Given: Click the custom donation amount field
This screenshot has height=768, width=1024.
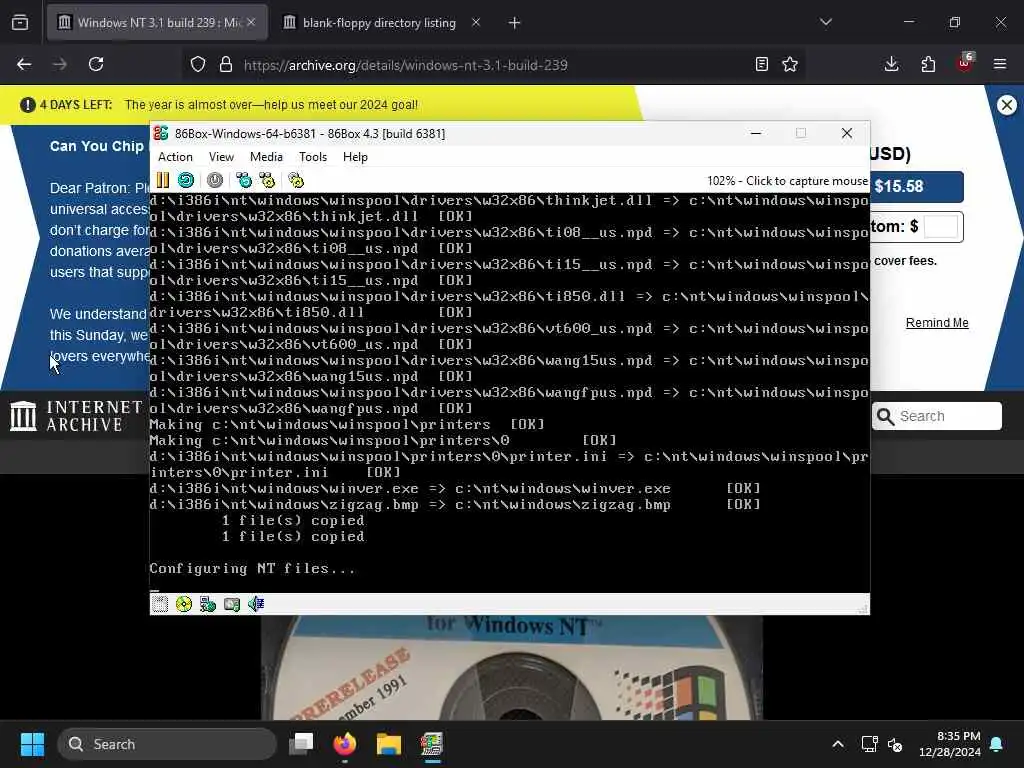Looking at the screenshot, I should [x=941, y=227].
